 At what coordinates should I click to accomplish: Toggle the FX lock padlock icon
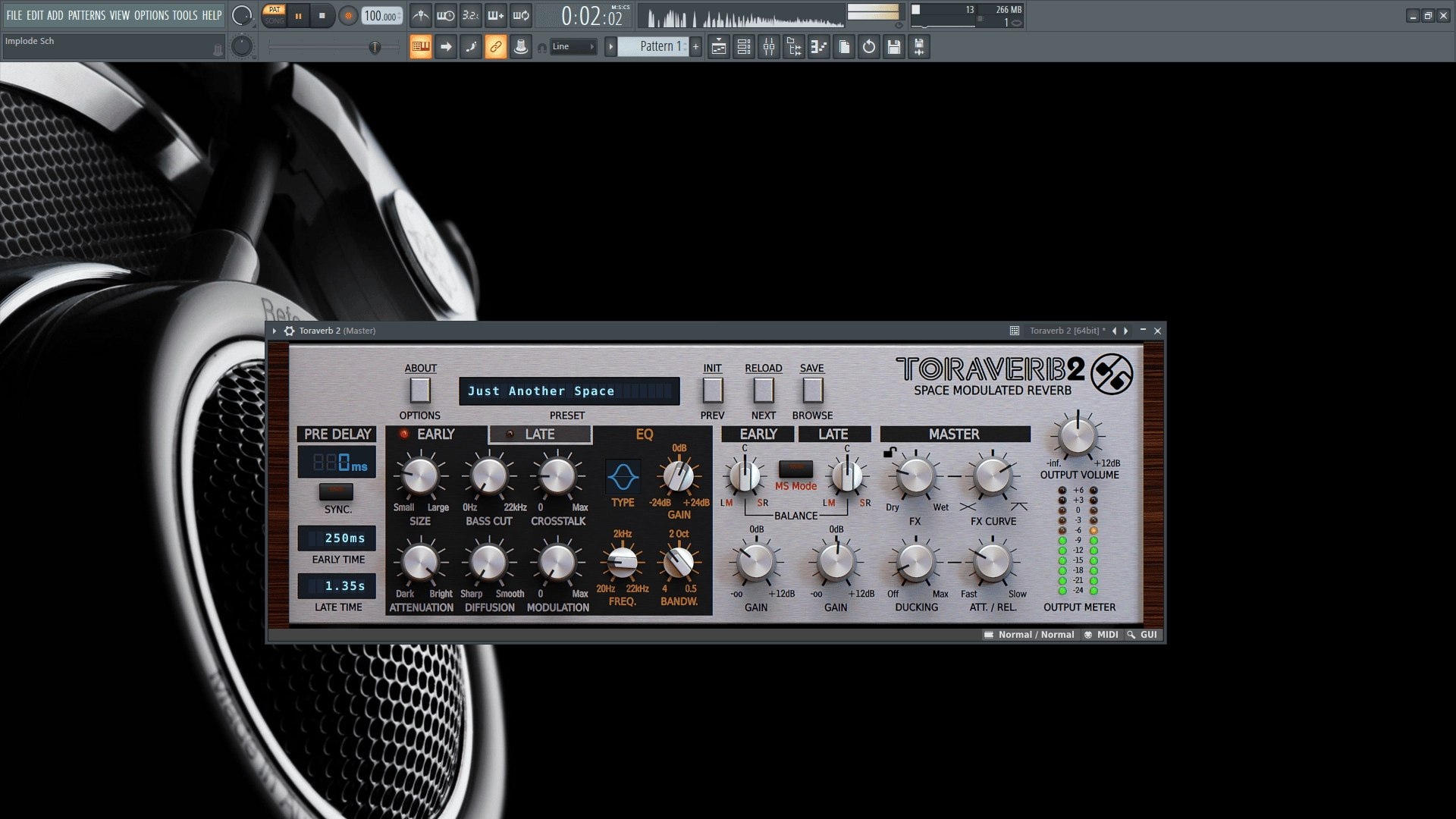click(x=890, y=453)
